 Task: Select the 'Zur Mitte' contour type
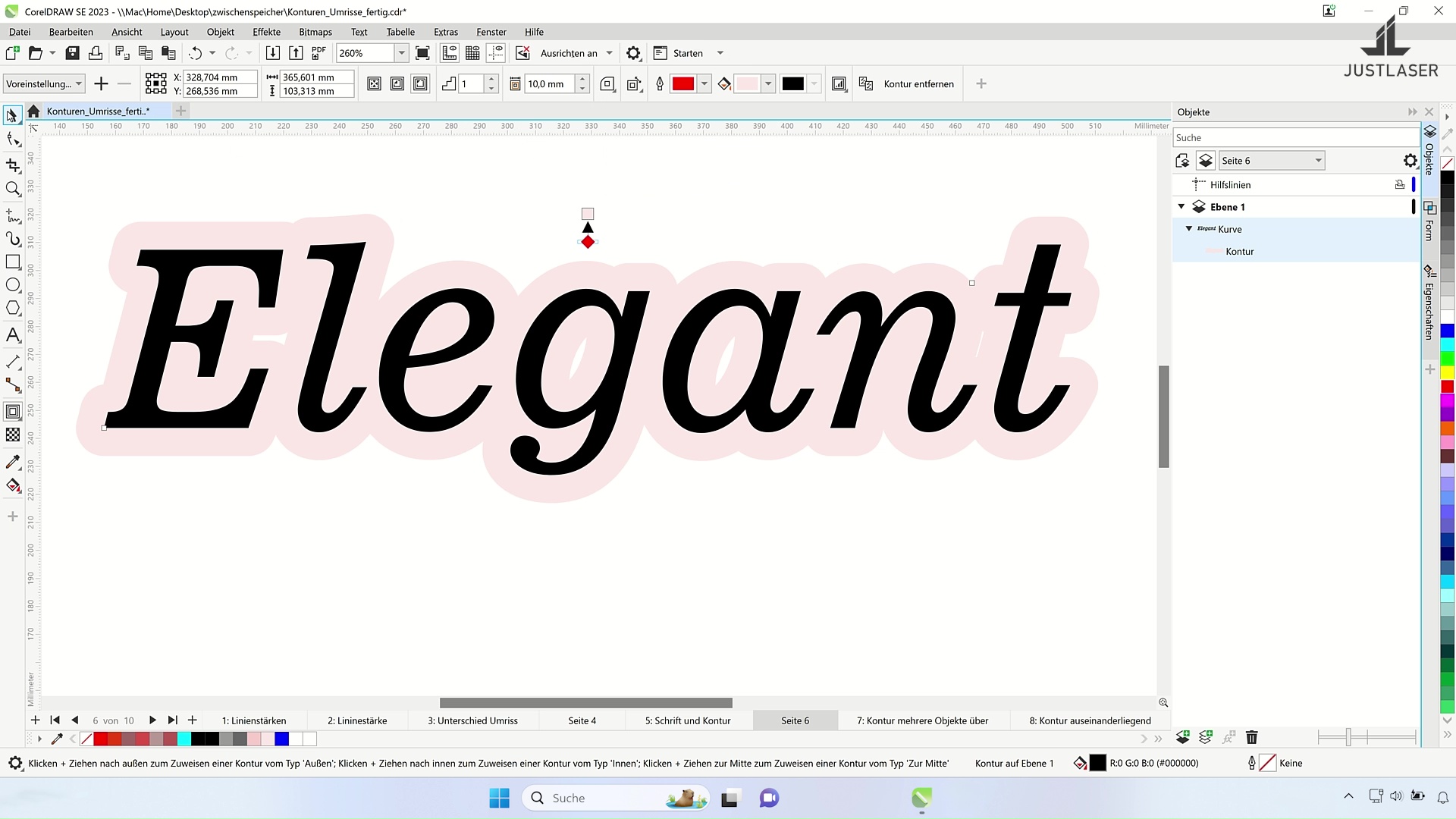tap(374, 84)
